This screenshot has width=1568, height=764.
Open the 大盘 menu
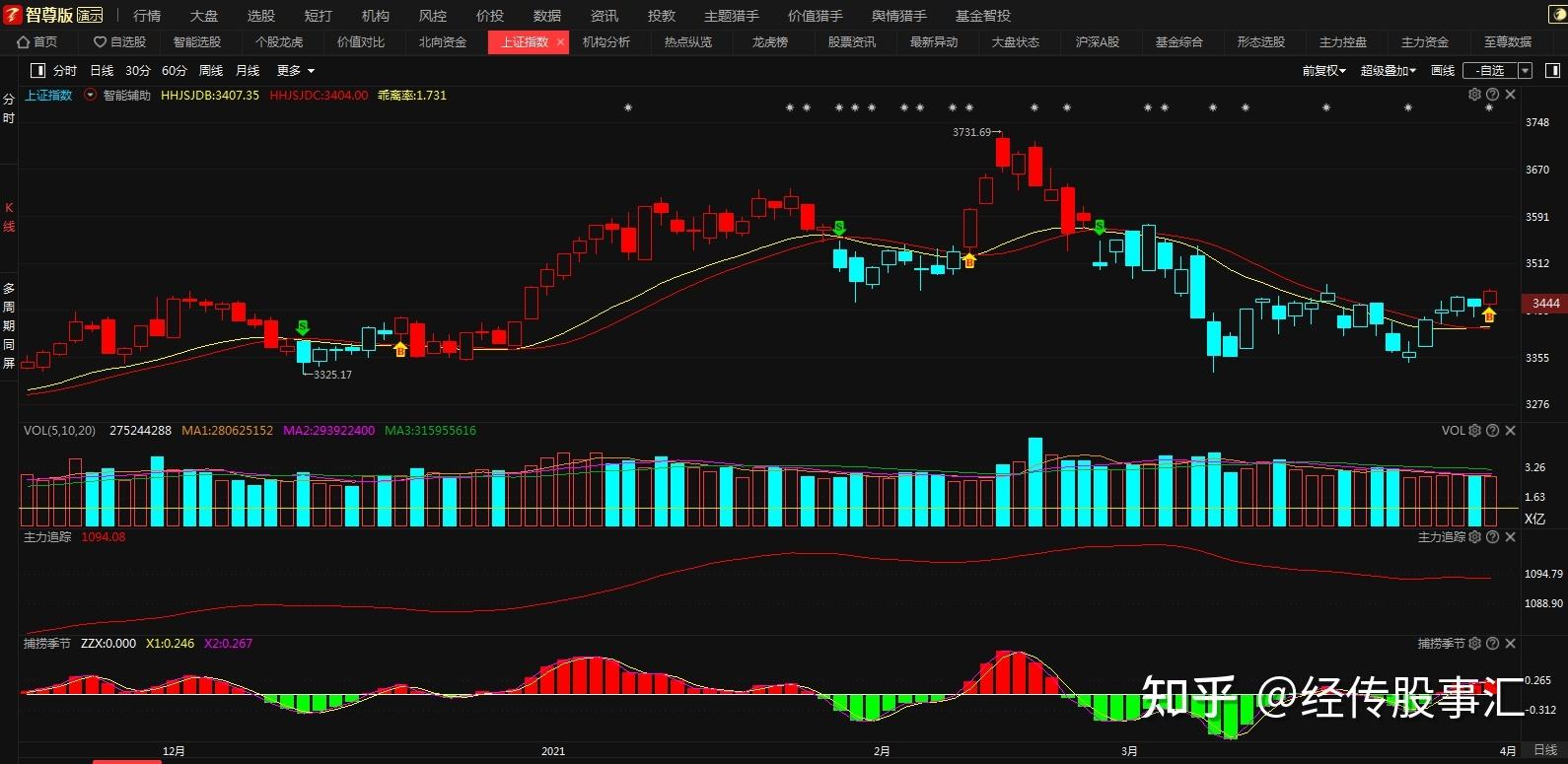click(x=204, y=16)
